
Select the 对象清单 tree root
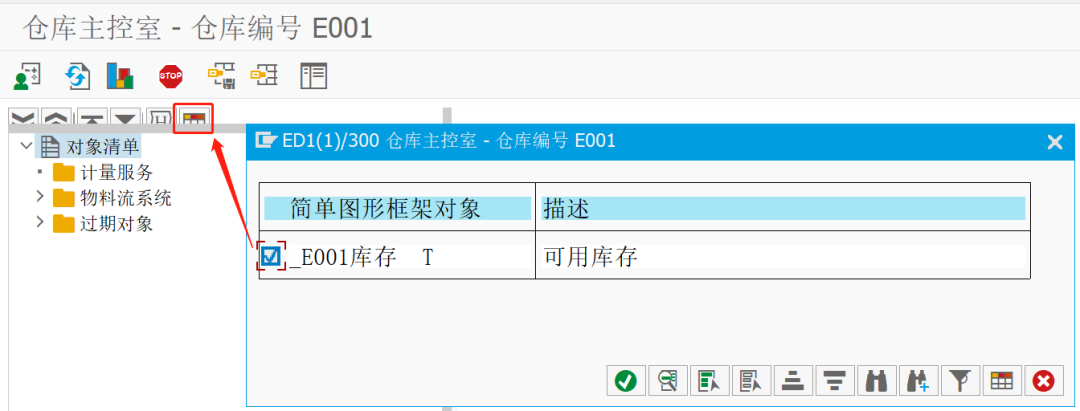pyautogui.click(x=103, y=146)
